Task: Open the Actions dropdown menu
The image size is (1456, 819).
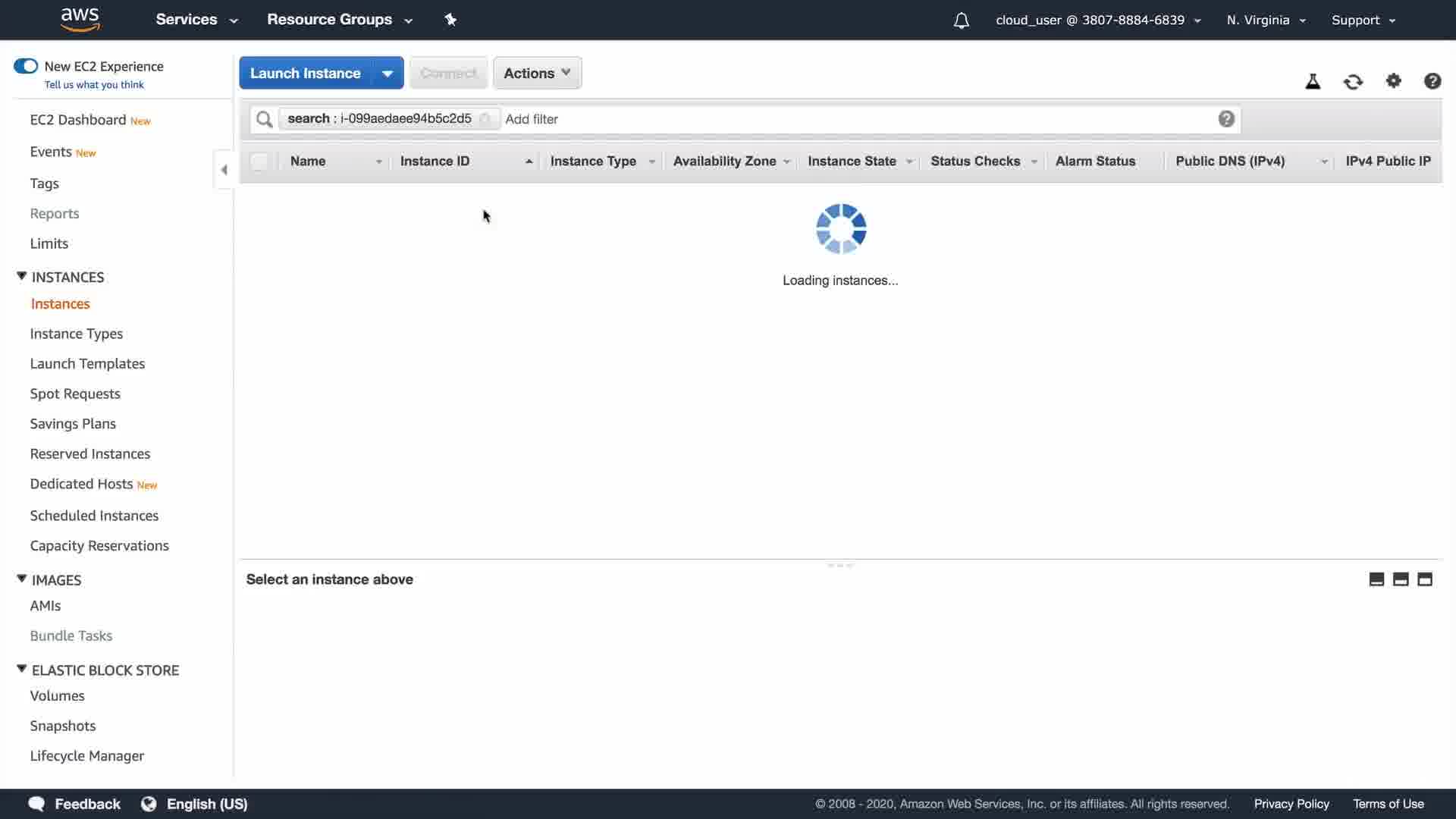Action: coord(537,74)
